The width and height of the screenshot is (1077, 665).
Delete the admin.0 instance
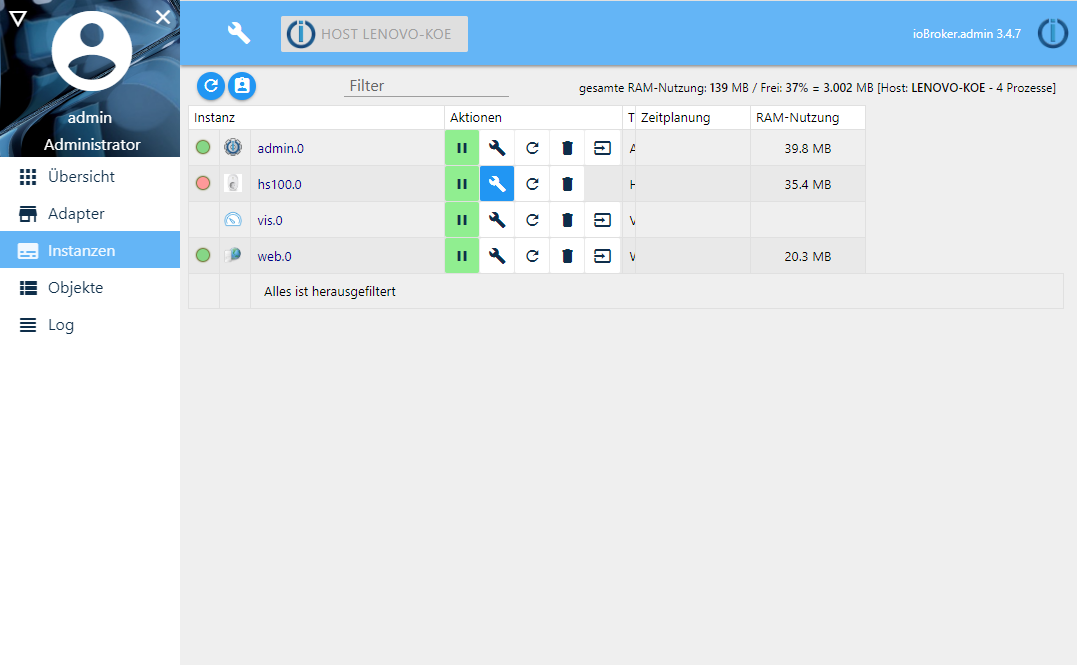(x=567, y=148)
